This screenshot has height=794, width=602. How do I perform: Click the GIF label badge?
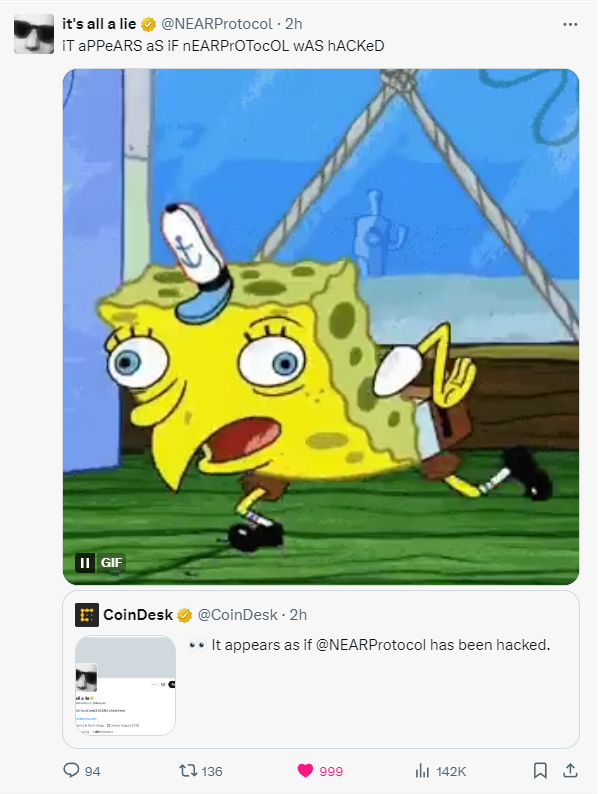tap(111, 563)
